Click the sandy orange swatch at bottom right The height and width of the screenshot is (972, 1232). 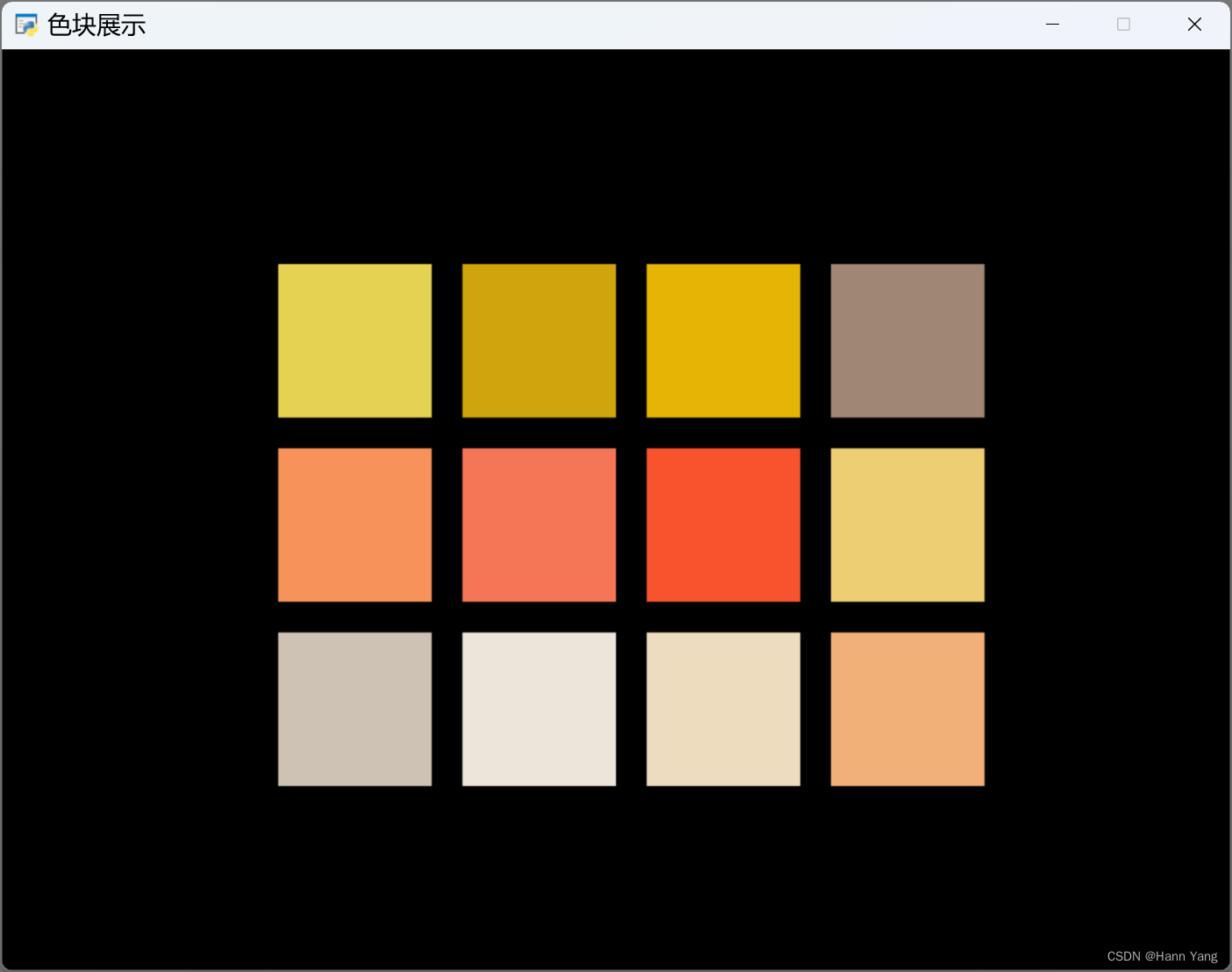point(907,708)
